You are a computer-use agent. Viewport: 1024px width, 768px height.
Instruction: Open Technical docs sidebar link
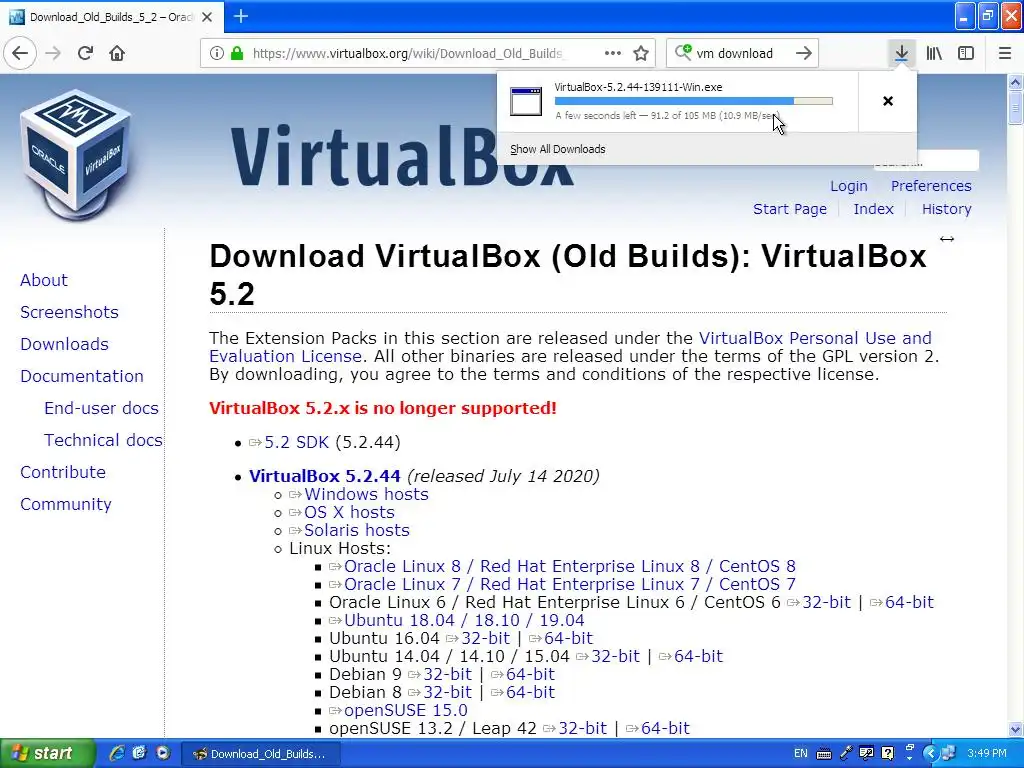(x=103, y=440)
